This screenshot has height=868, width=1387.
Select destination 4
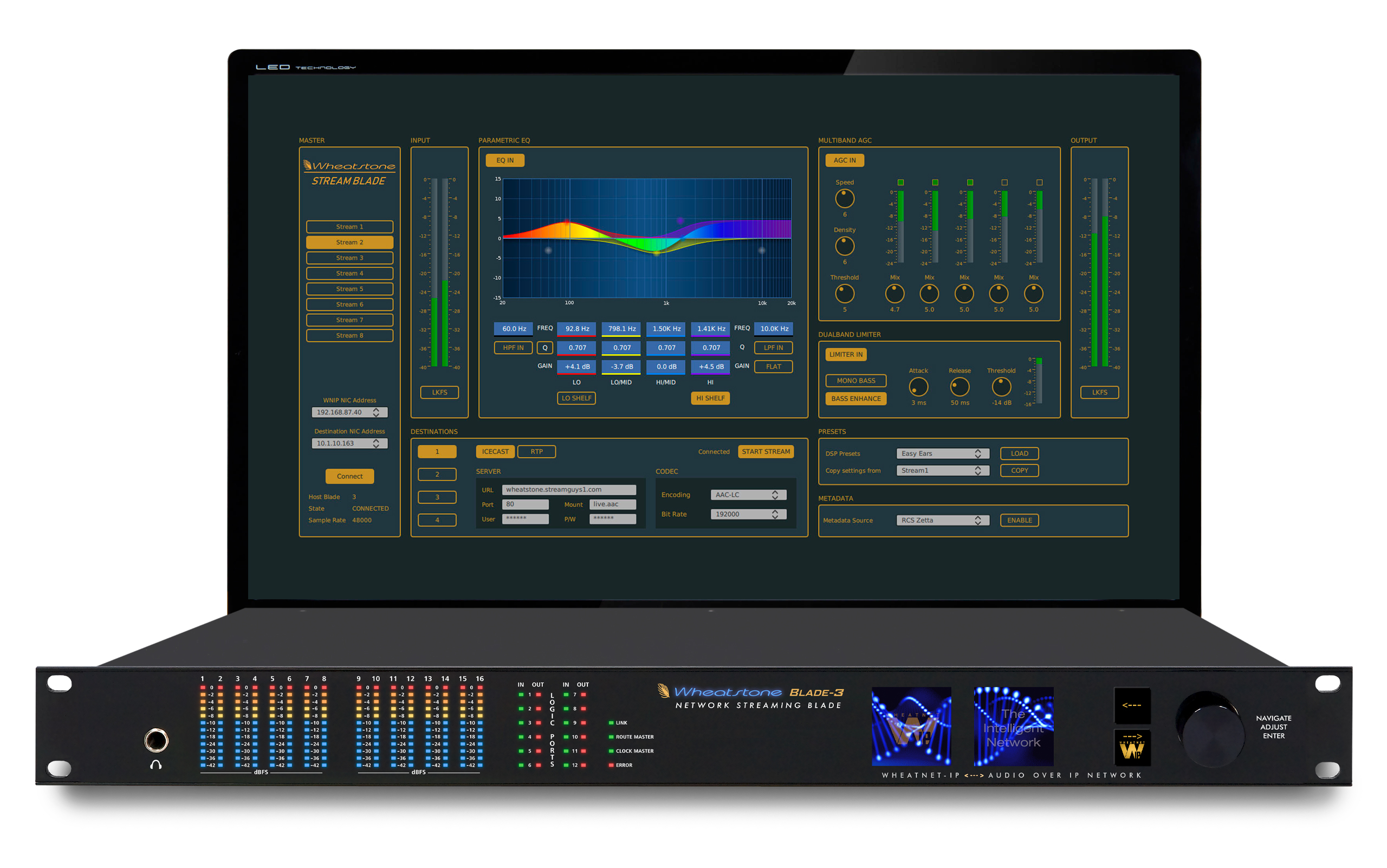tap(437, 520)
